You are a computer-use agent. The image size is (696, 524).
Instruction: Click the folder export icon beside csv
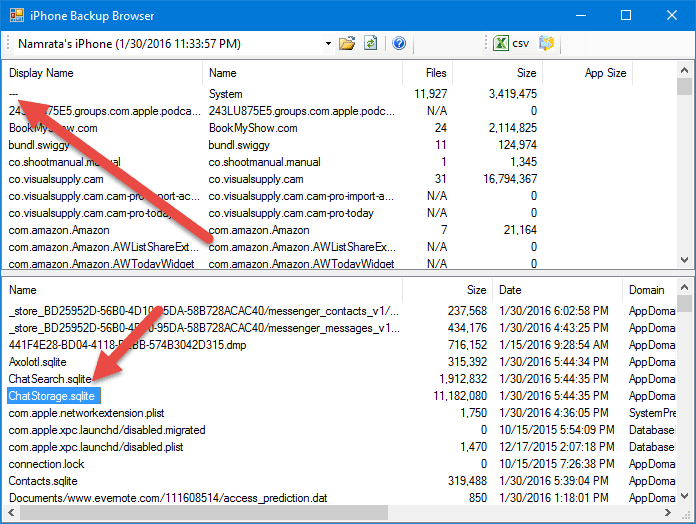[x=546, y=43]
